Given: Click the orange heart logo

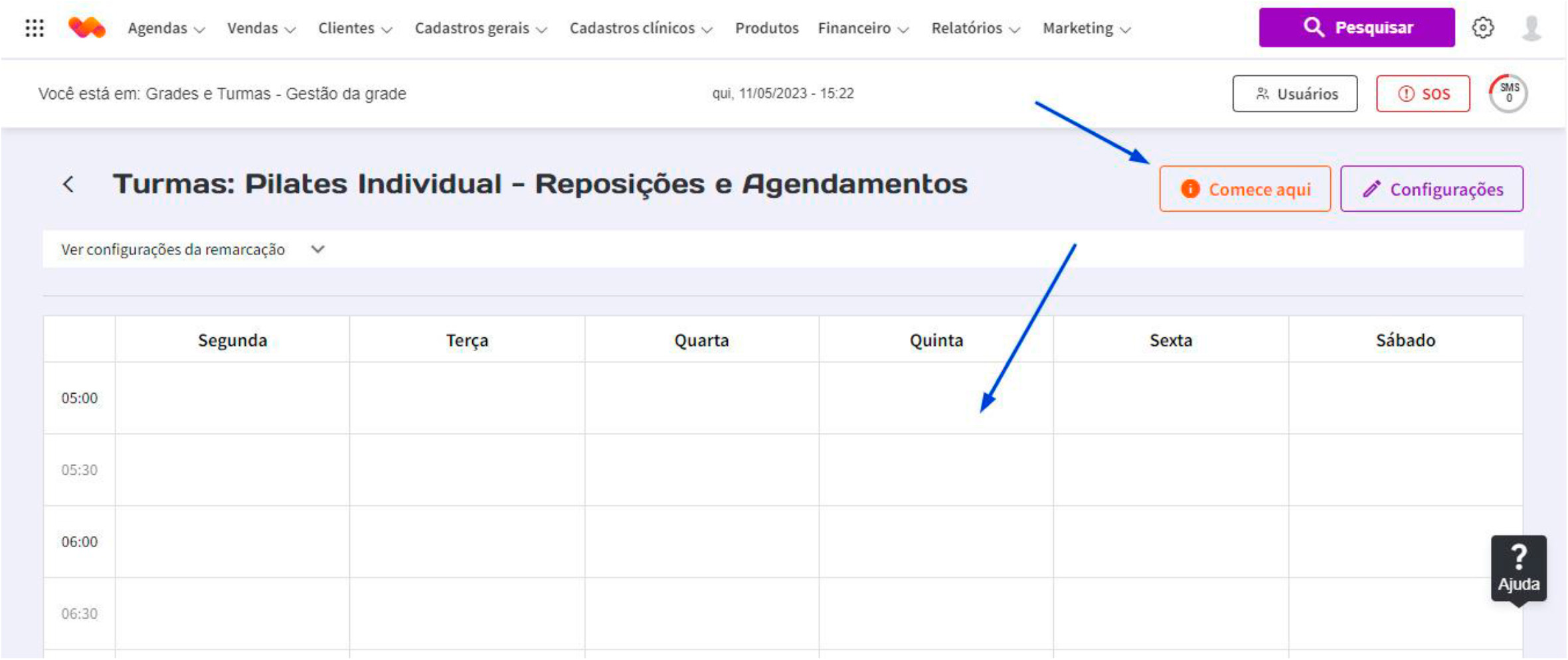Looking at the screenshot, I should tap(86, 28).
